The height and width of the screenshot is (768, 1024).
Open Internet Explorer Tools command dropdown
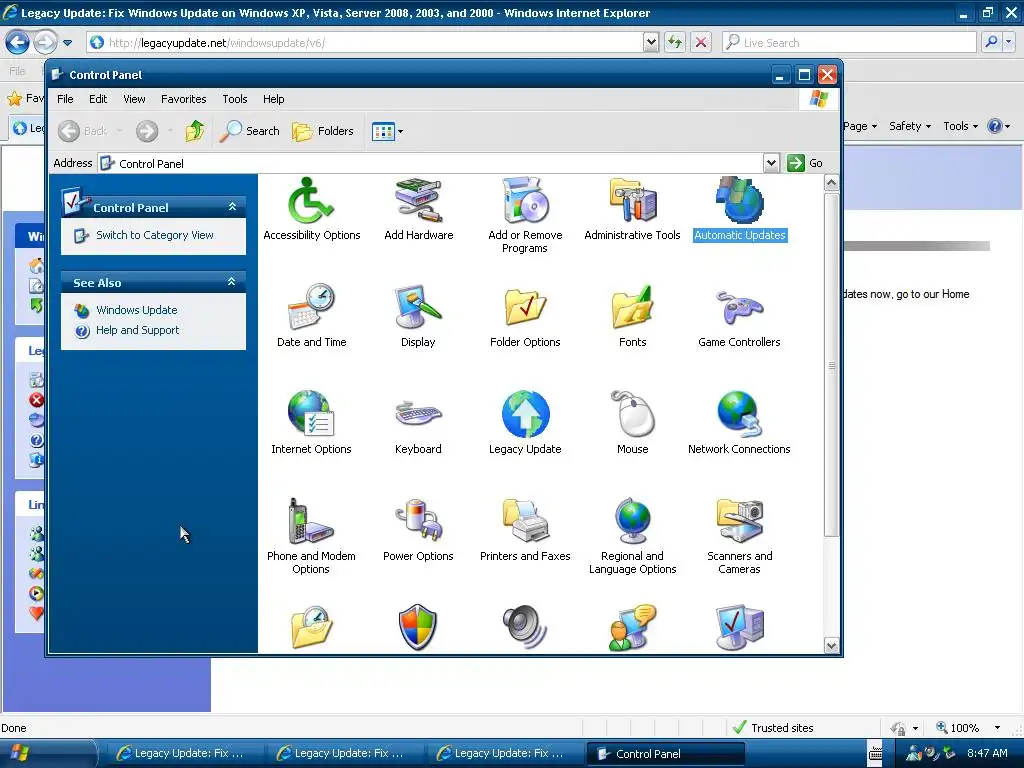click(x=961, y=126)
